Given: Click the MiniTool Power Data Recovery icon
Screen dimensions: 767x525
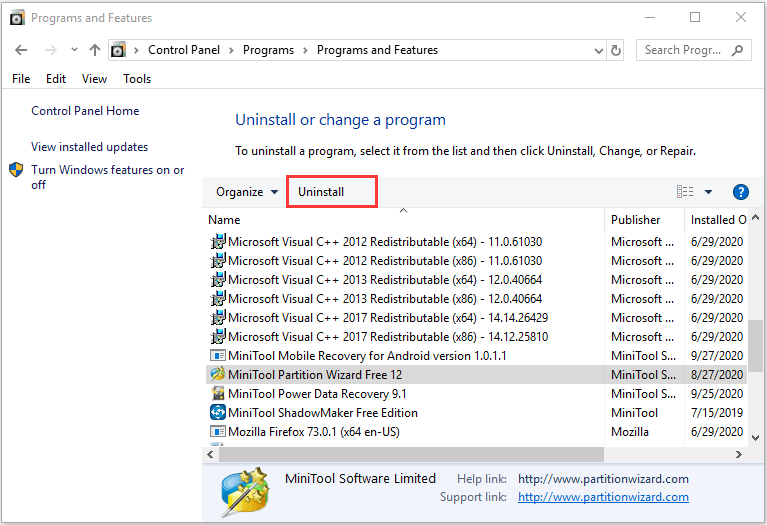Looking at the screenshot, I should 218,393.
